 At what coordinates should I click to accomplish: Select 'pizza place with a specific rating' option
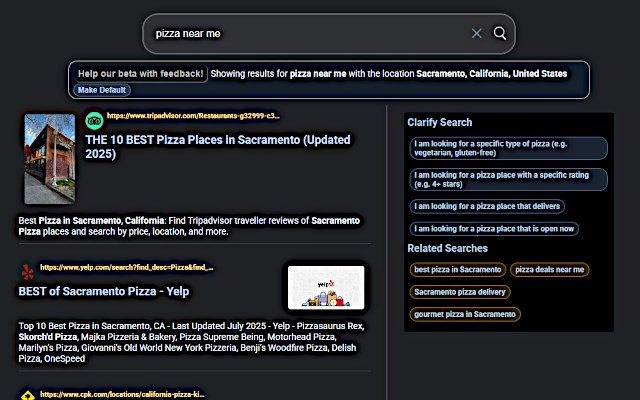[509, 180]
